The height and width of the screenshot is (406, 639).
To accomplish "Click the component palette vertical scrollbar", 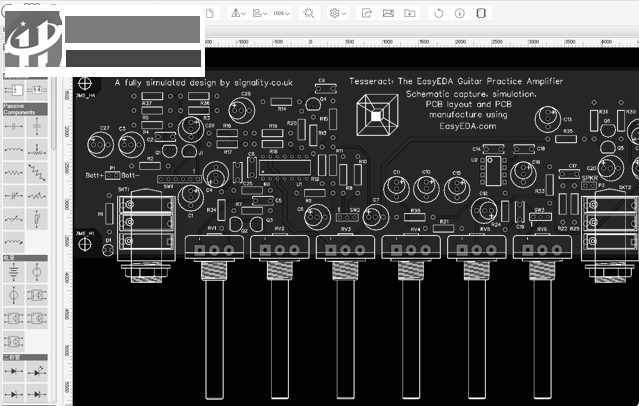I will [53, 114].
